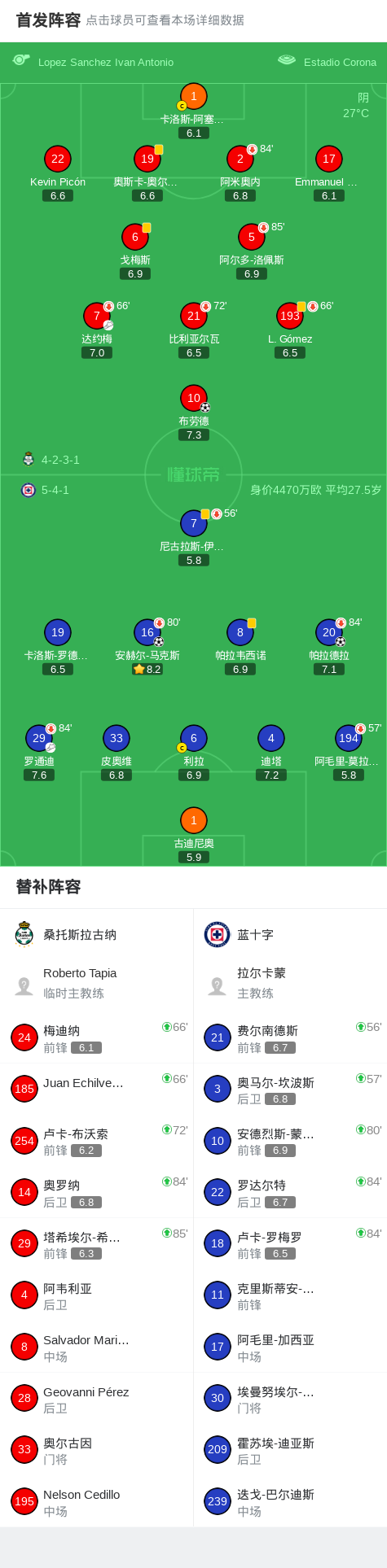The image size is (387, 1568).
Task: Tap 尼古拉斯-伊 number 7 blue striker
Action: (194, 523)
